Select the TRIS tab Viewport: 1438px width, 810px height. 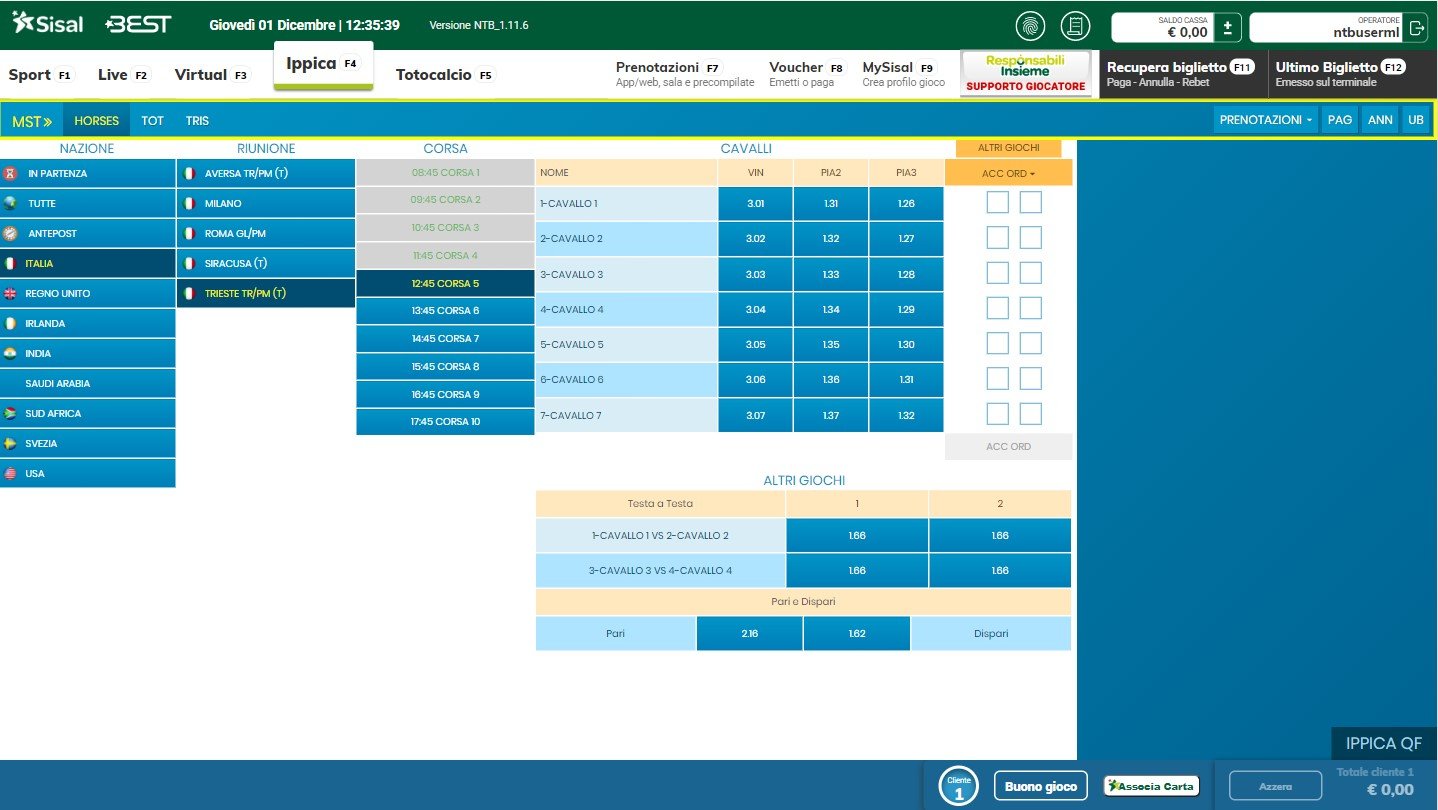(x=197, y=121)
